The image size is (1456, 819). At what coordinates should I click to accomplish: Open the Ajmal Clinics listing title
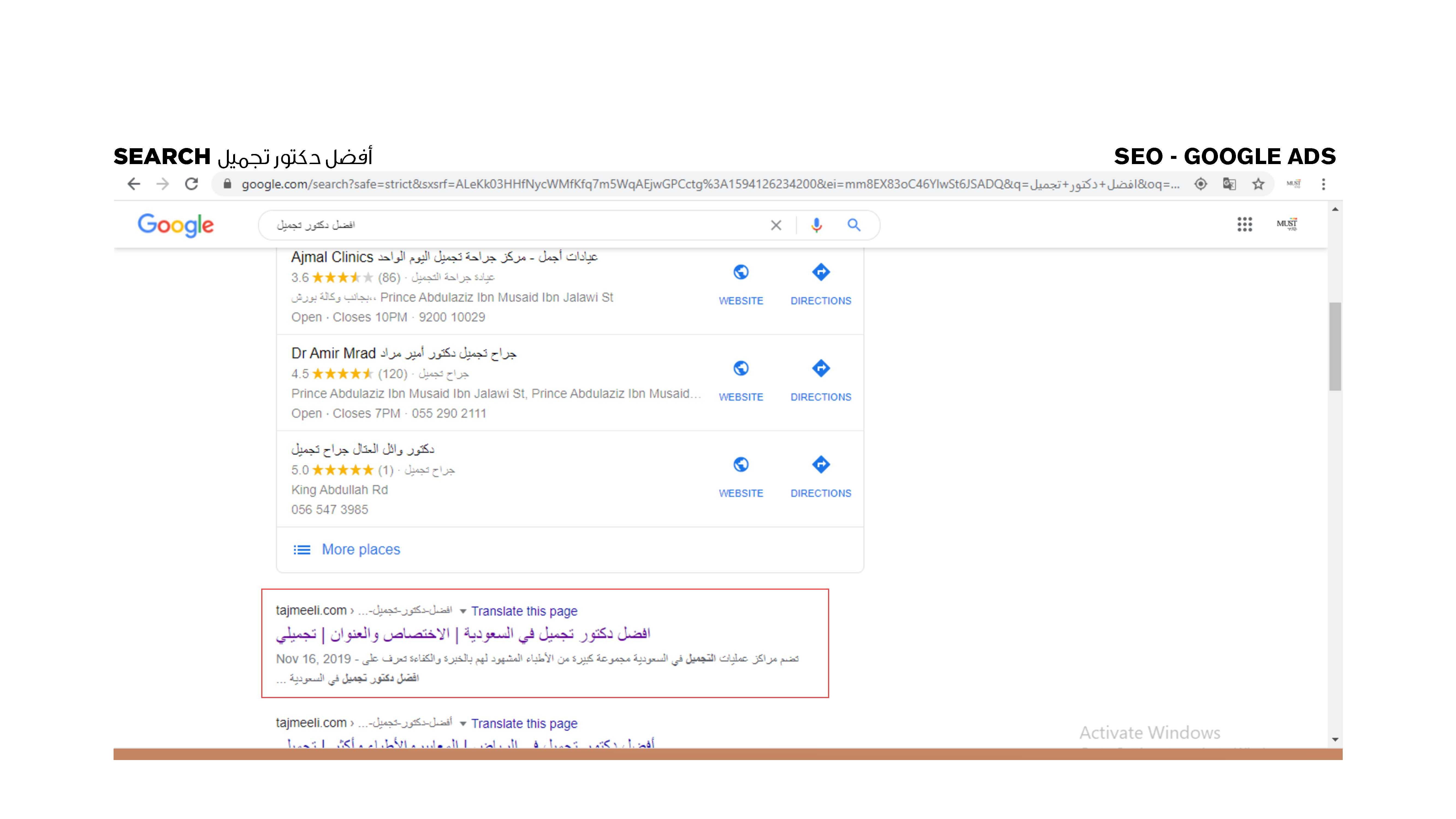click(444, 257)
